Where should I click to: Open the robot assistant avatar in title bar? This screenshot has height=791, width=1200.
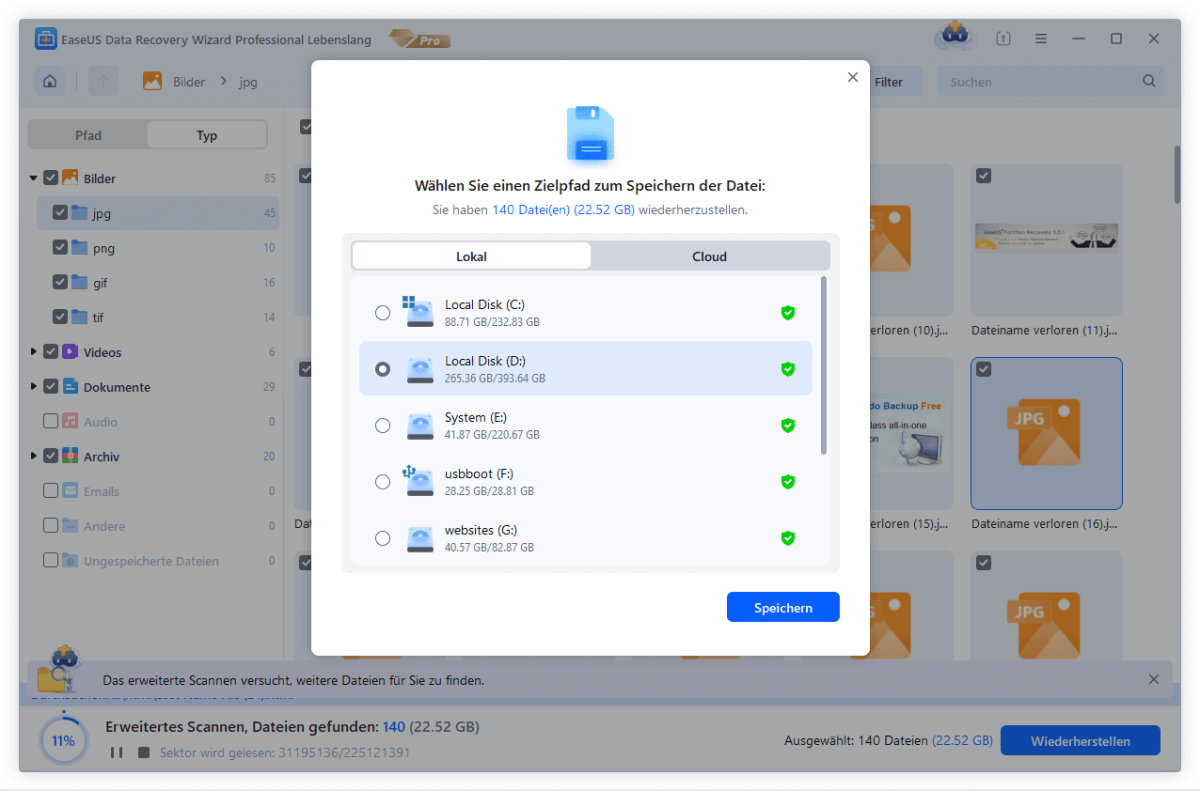pyautogui.click(x=955, y=37)
